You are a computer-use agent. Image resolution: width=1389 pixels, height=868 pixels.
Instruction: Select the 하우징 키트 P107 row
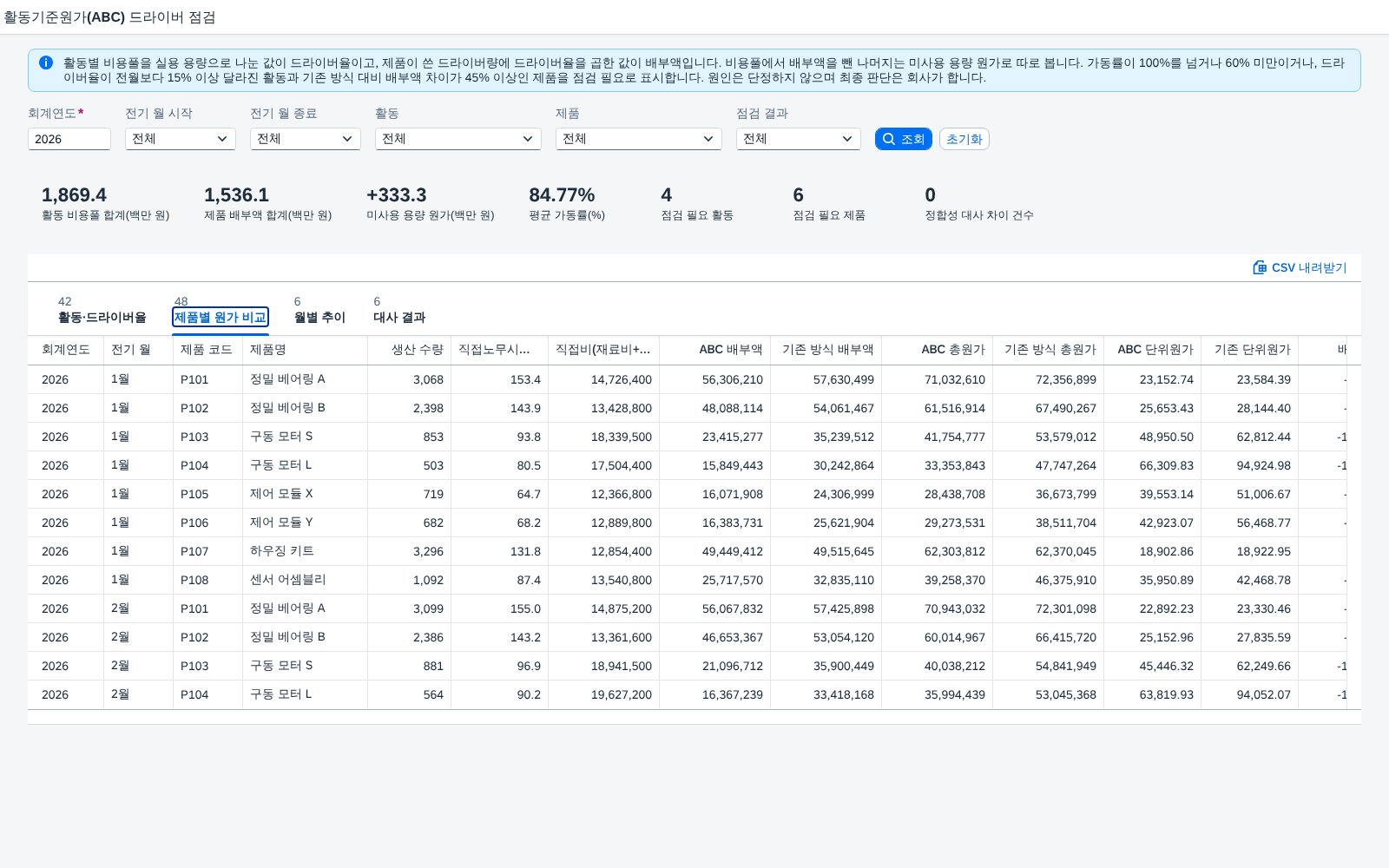tap(688, 551)
